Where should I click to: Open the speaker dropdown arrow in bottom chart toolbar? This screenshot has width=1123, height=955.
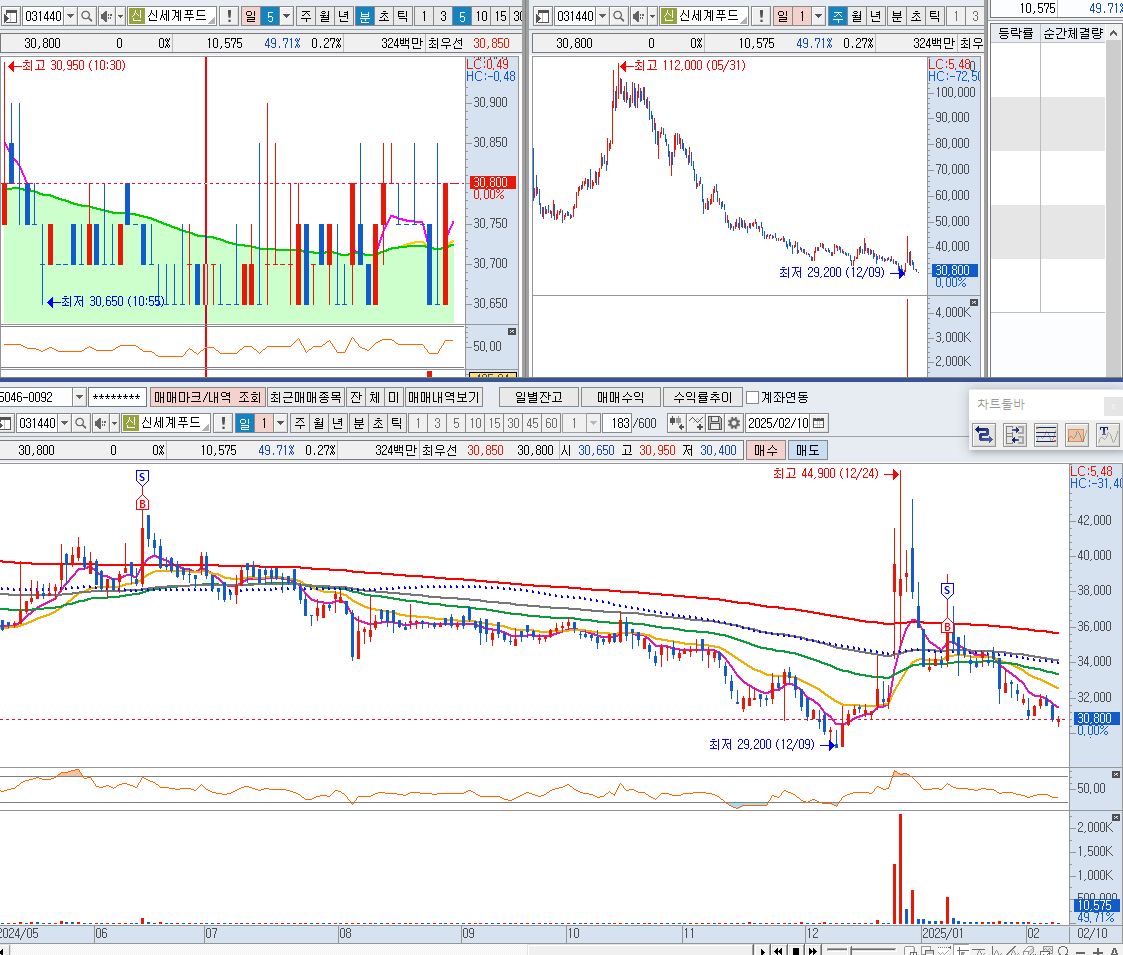(114, 423)
